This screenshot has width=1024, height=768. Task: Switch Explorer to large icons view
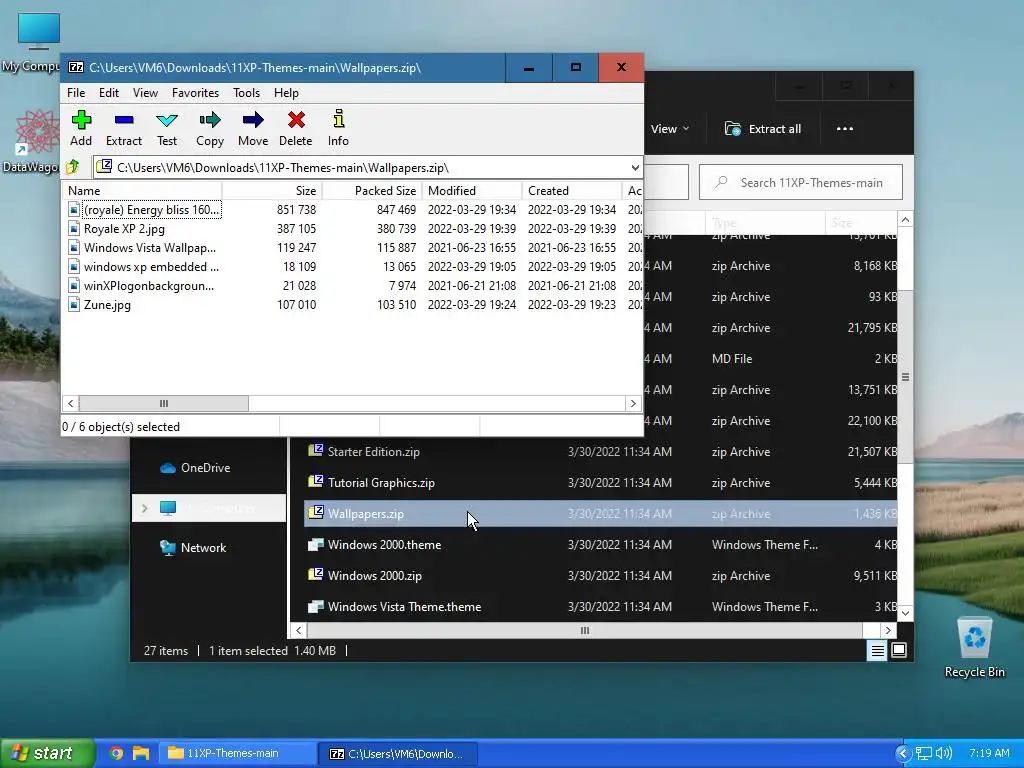coord(899,650)
